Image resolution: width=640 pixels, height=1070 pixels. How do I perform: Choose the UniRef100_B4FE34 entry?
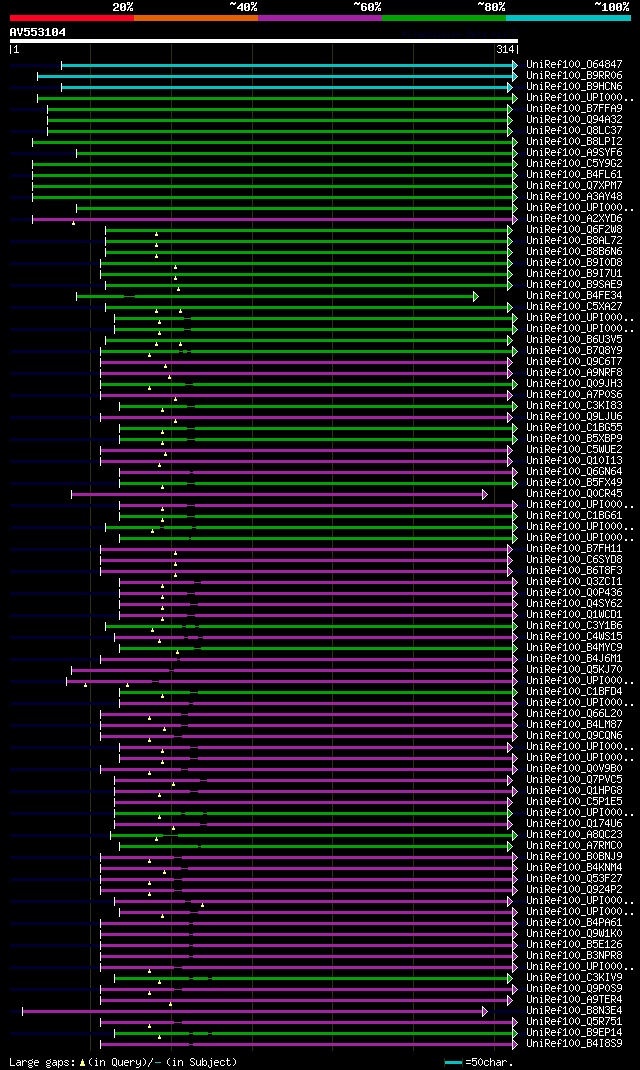click(574, 295)
